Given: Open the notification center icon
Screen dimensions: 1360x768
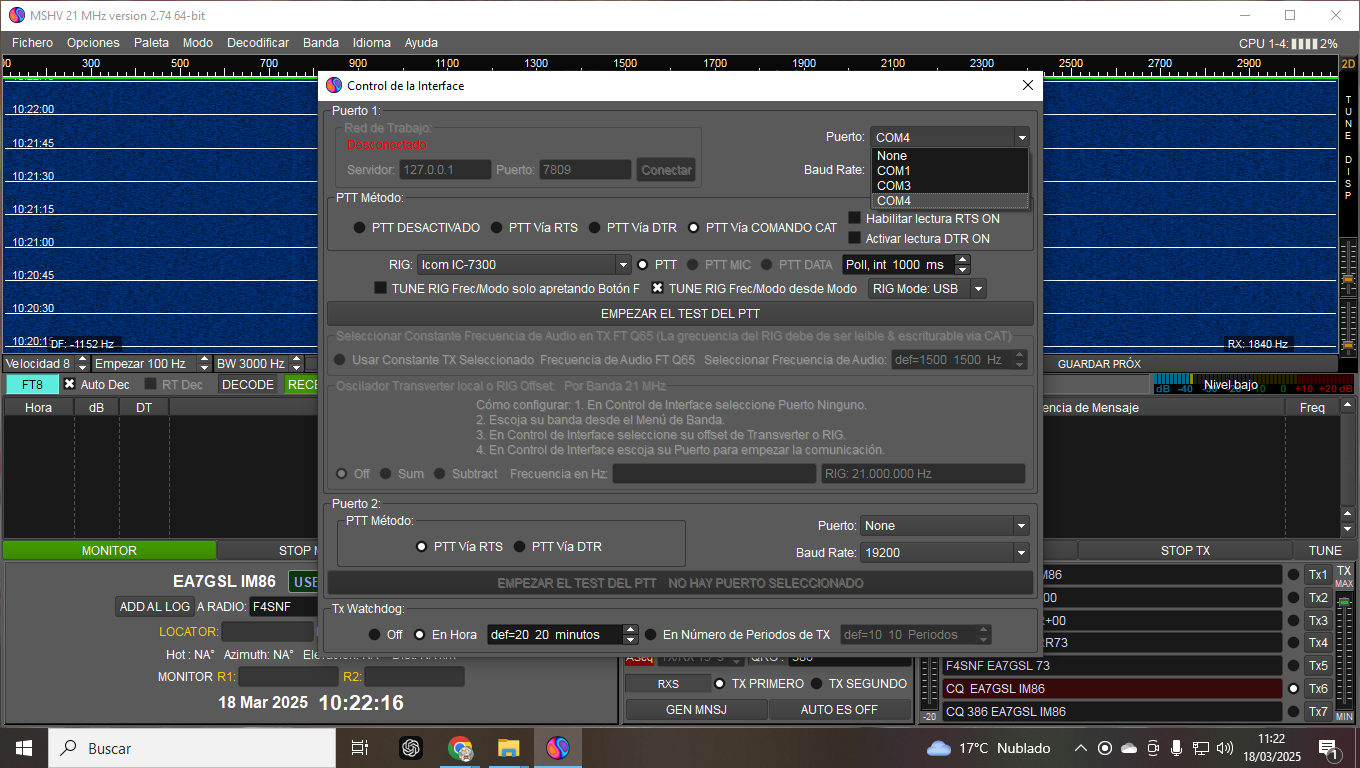Looking at the screenshot, I should coord(1328,748).
